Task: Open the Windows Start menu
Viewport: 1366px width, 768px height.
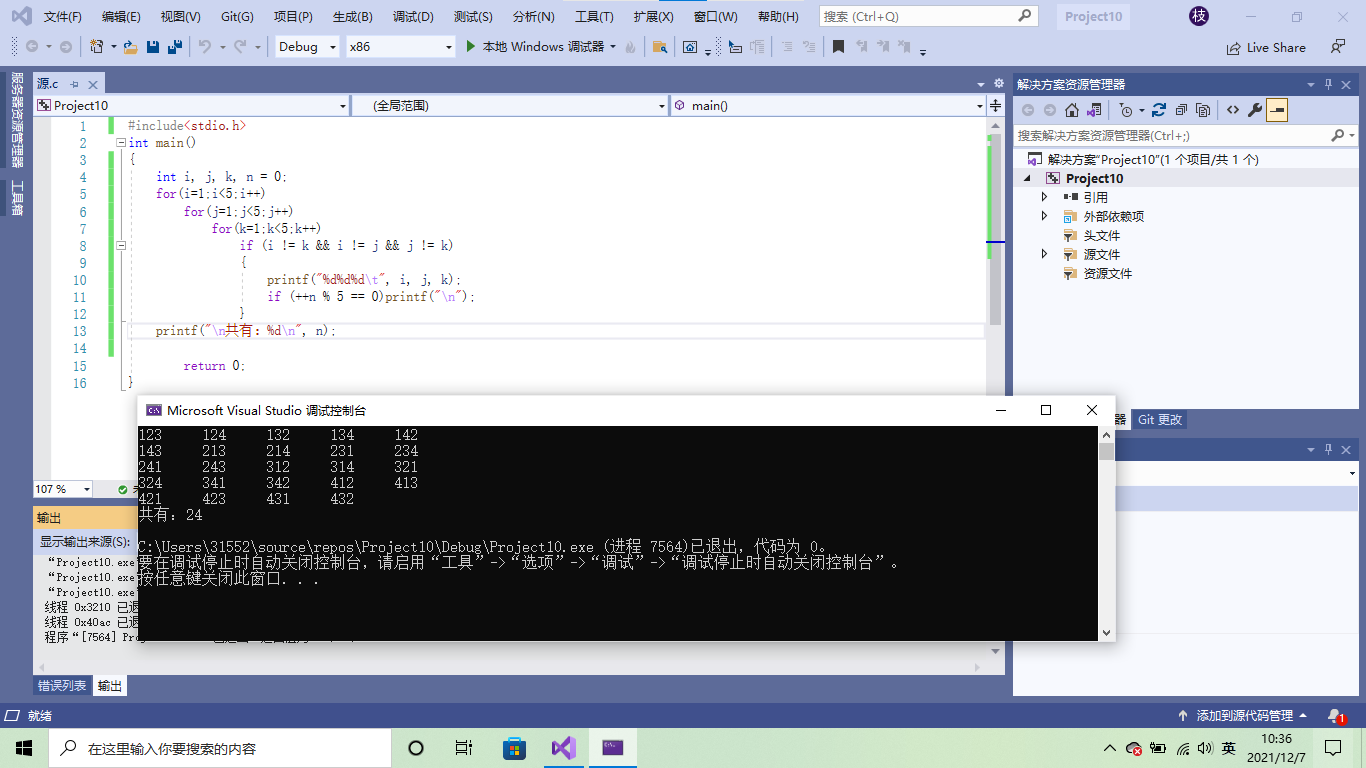Action: click(24, 747)
